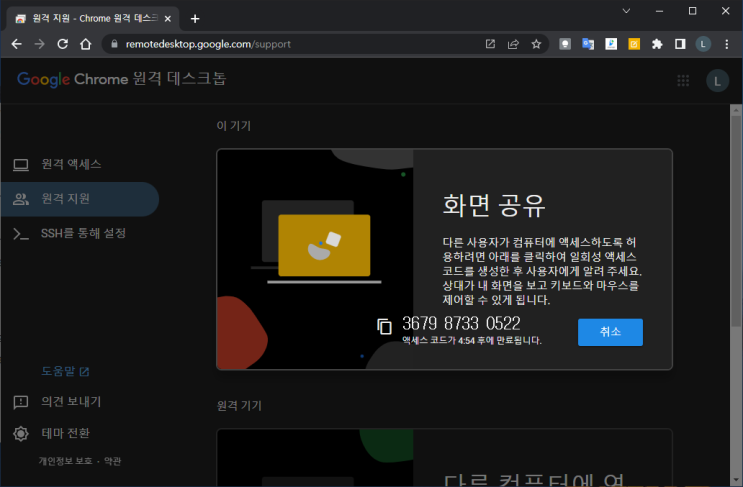Click the browser forward arrow
The image size is (743, 487).
click(x=40, y=44)
